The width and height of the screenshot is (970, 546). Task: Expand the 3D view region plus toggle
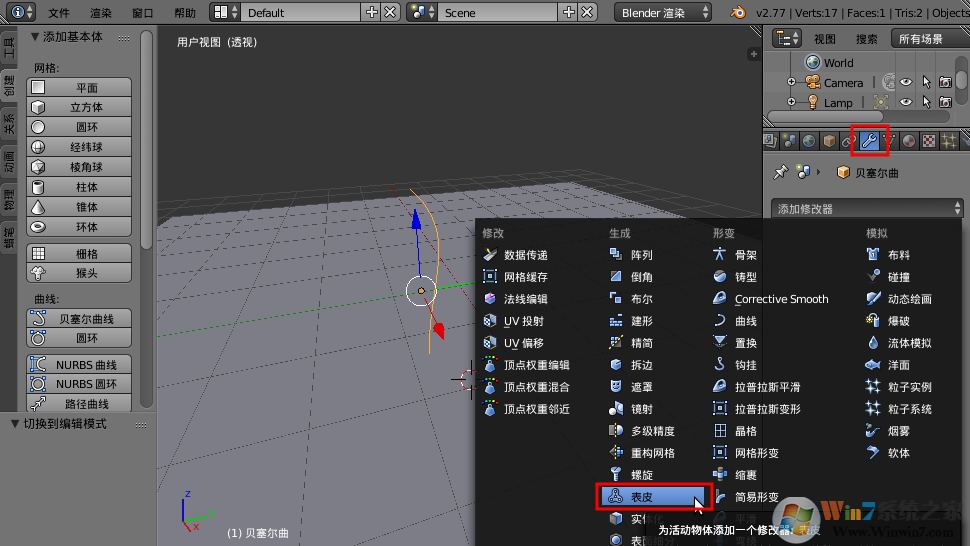753,54
